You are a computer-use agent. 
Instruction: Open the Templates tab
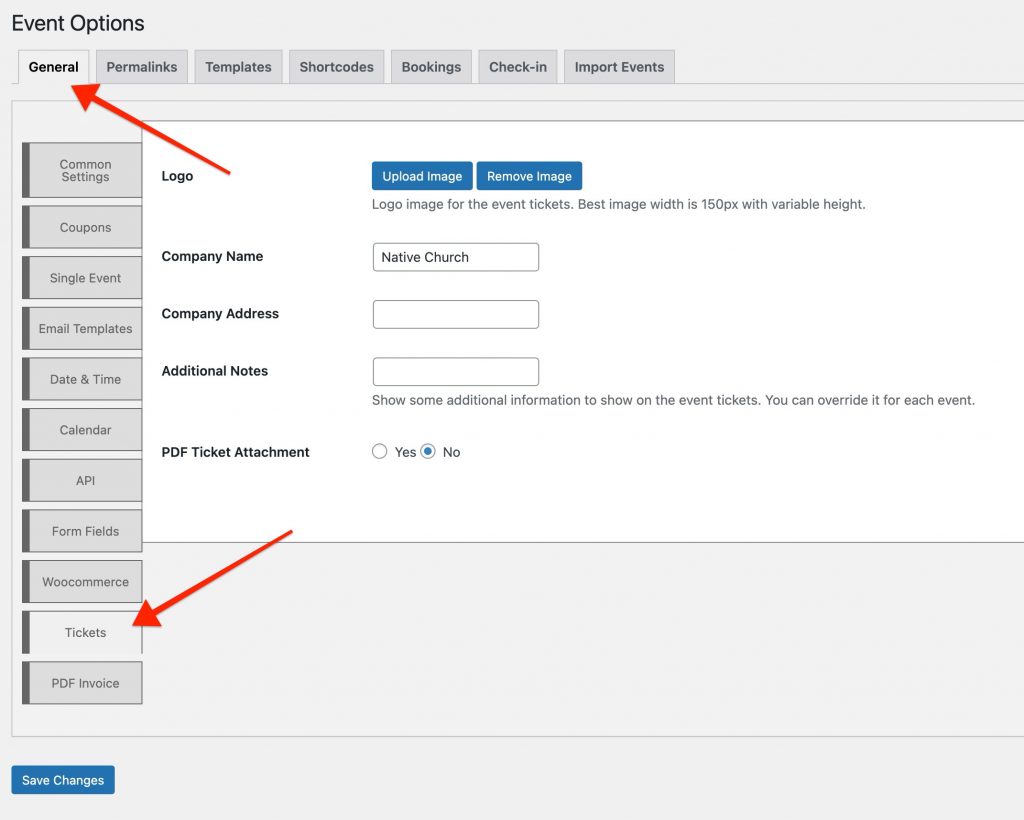pyautogui.click(x=238, y=67)
